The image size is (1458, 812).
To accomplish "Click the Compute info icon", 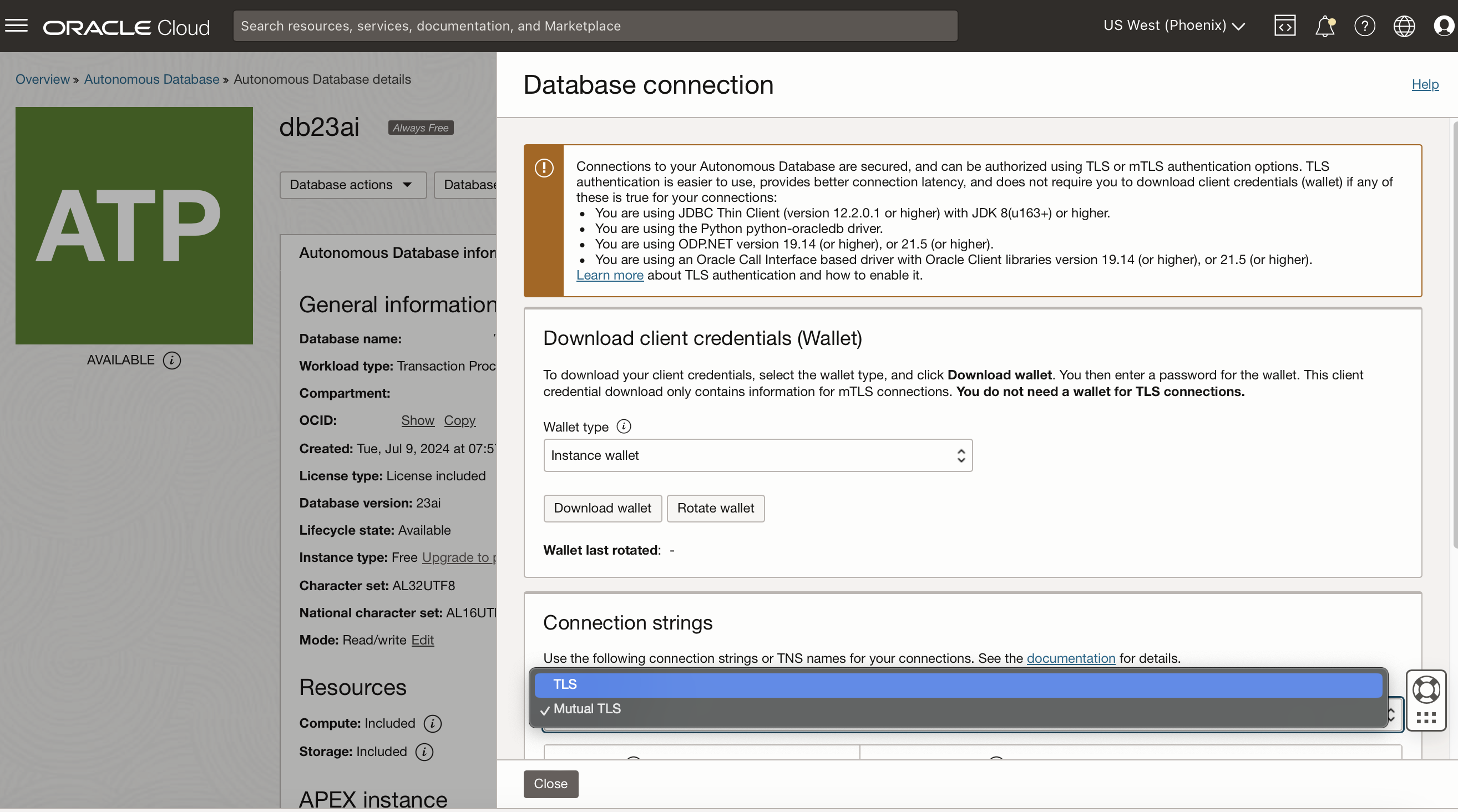I will pyautogui.click(x=432, y=724).
